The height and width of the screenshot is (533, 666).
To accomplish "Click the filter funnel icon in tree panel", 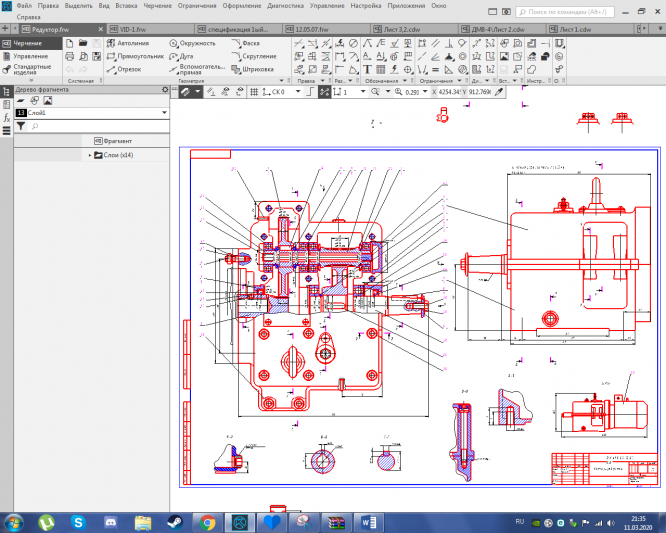I will 20,126.
